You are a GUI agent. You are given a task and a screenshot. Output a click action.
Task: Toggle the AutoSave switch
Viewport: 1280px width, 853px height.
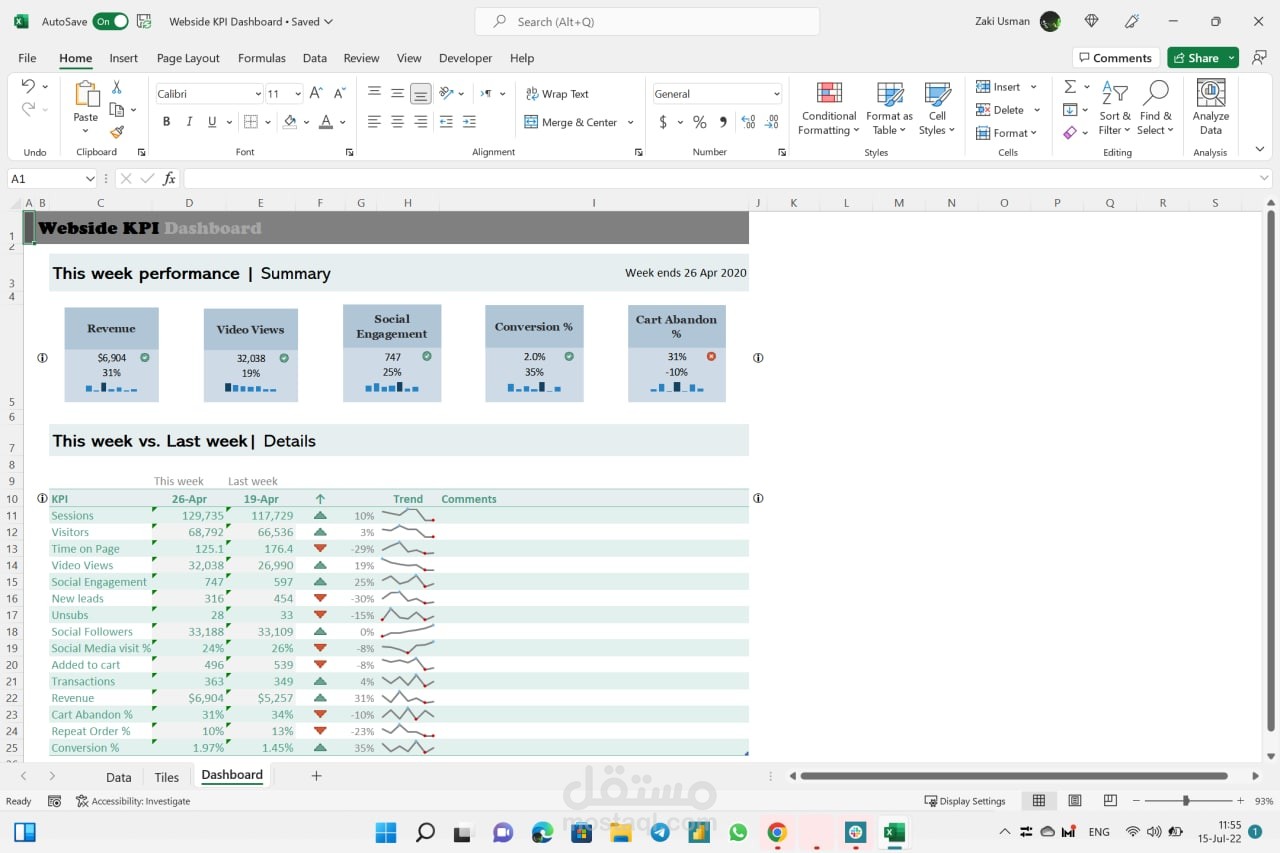110,21
